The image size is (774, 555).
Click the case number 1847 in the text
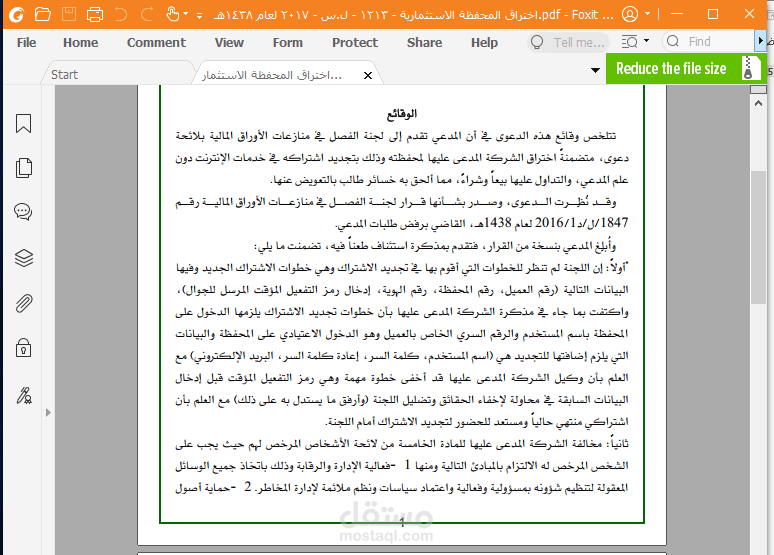614,223
